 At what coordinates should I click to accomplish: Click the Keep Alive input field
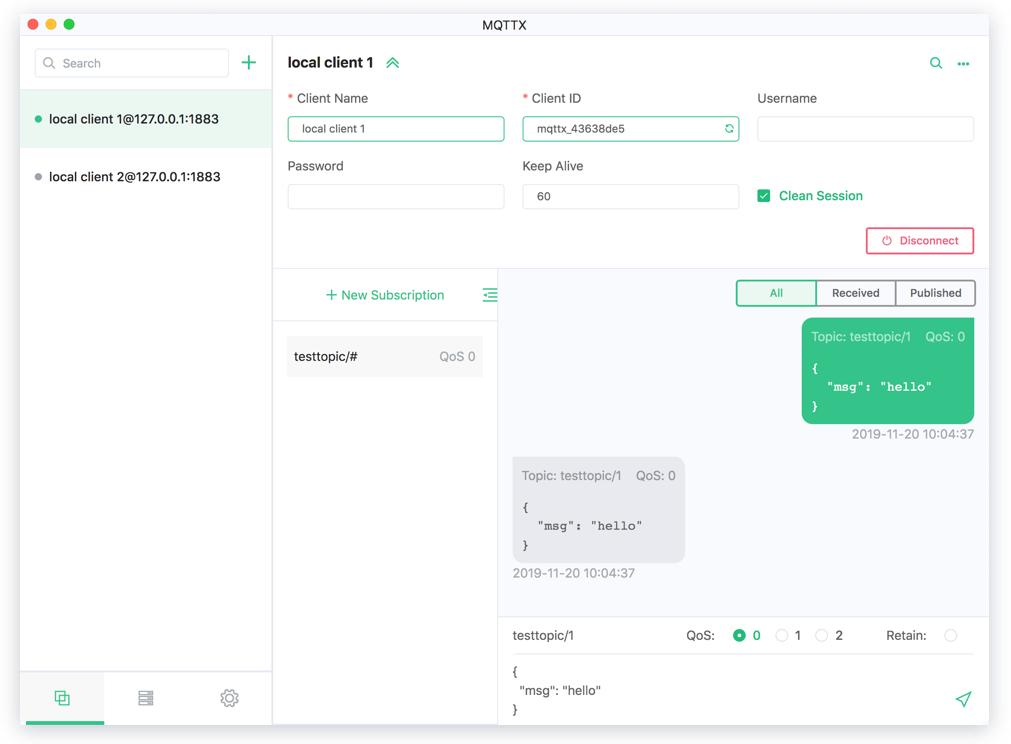tap(631, 196)
